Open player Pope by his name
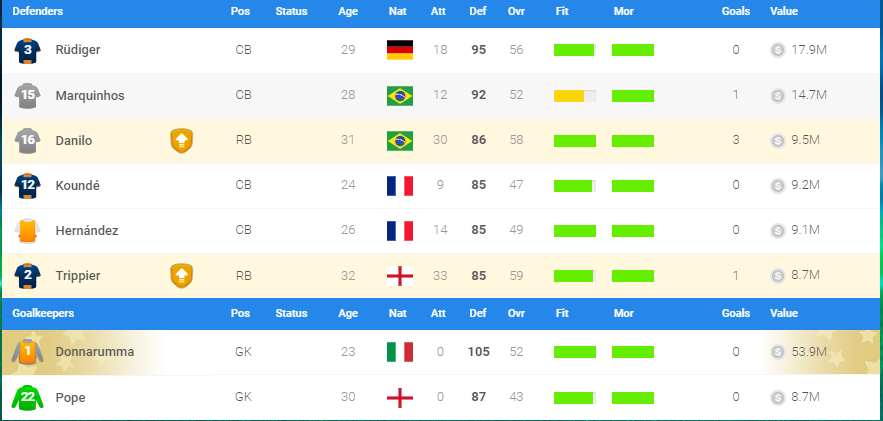Viewport: 883px width, 421px height. pyautogui.click(x=70, y=398)
